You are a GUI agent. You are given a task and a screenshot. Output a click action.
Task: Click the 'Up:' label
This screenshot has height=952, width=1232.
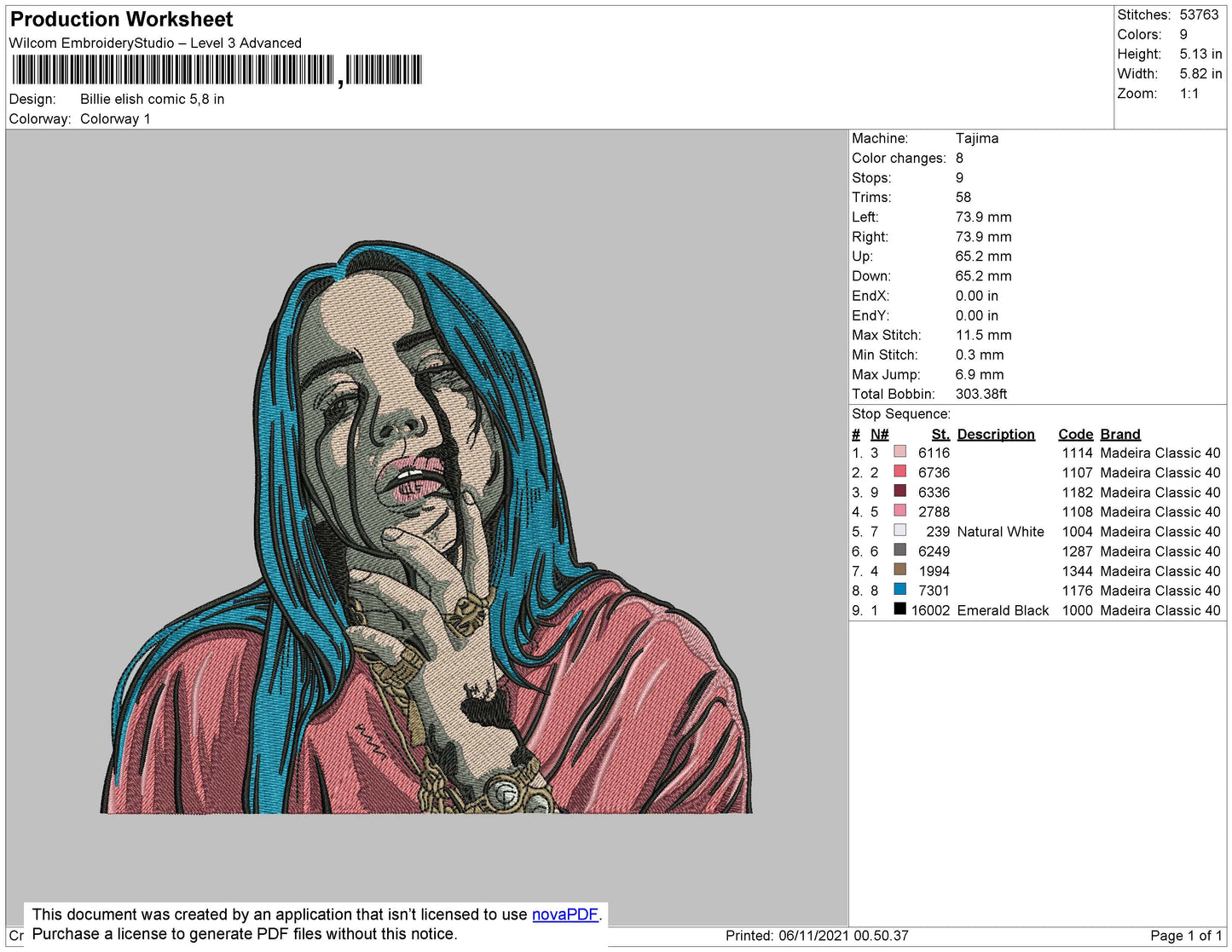pyautogui.click(x=862, y=257)
